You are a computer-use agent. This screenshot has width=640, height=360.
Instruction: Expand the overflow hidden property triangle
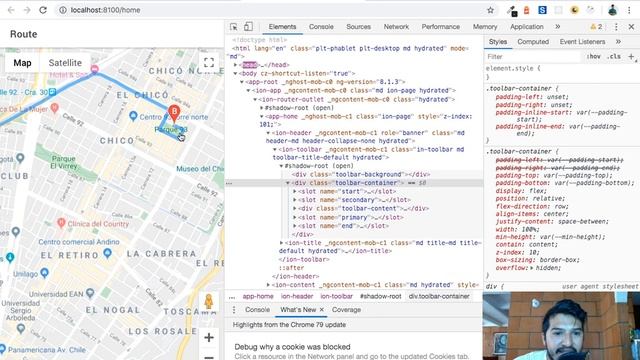click(532, 268)
